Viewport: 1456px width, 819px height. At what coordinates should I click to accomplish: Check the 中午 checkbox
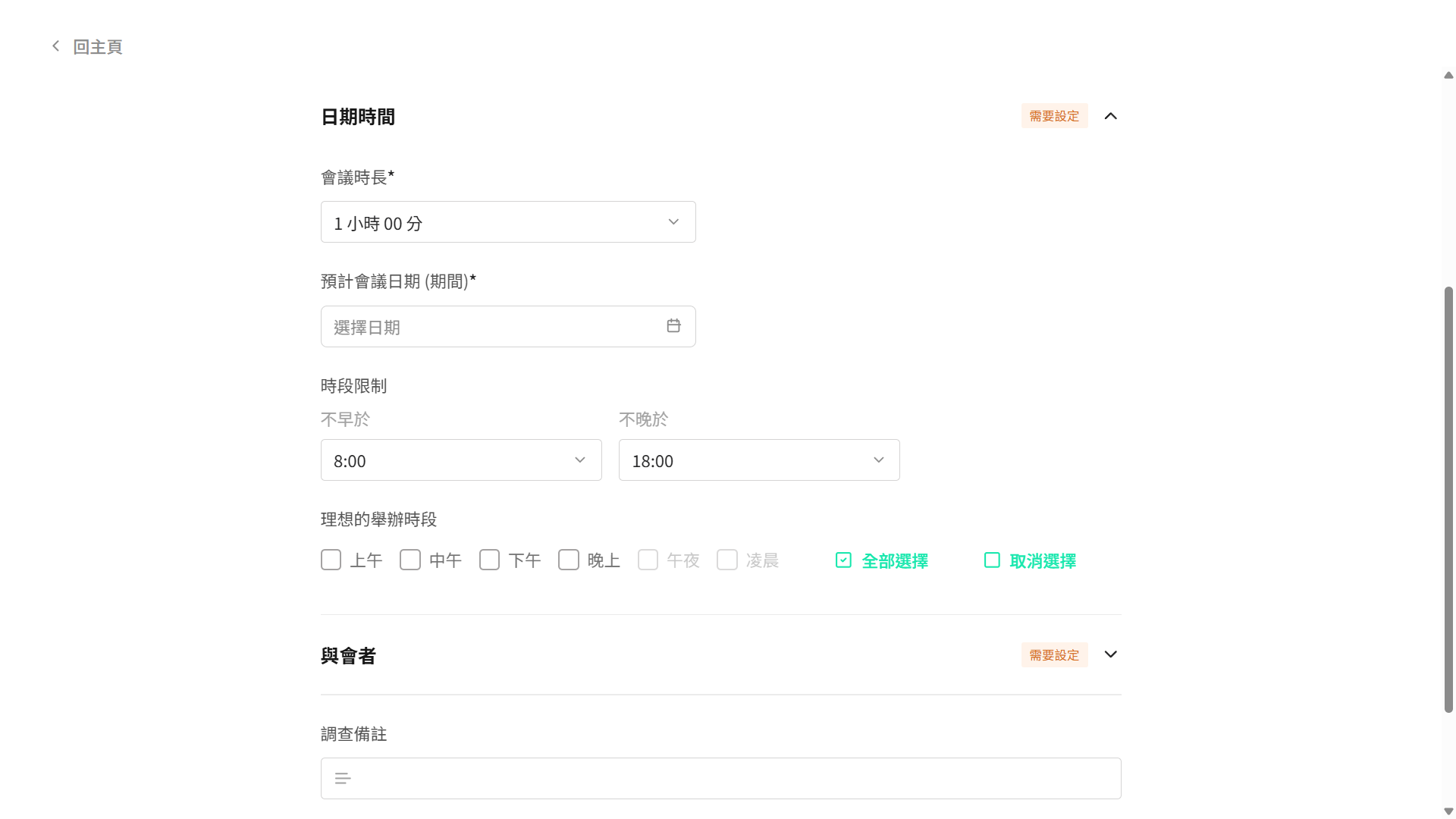click(410, 560)
